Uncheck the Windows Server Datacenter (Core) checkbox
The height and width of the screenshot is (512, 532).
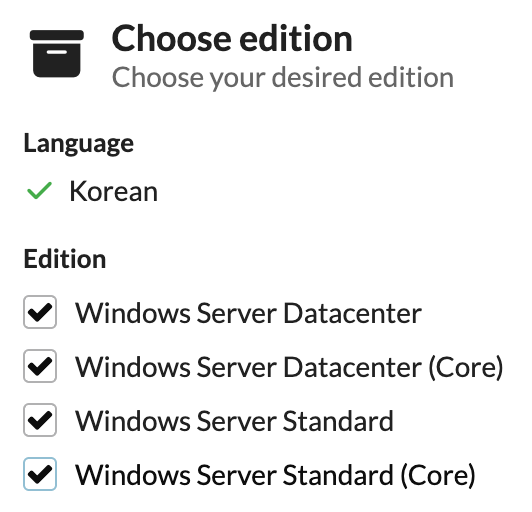[x=40, y=366]
